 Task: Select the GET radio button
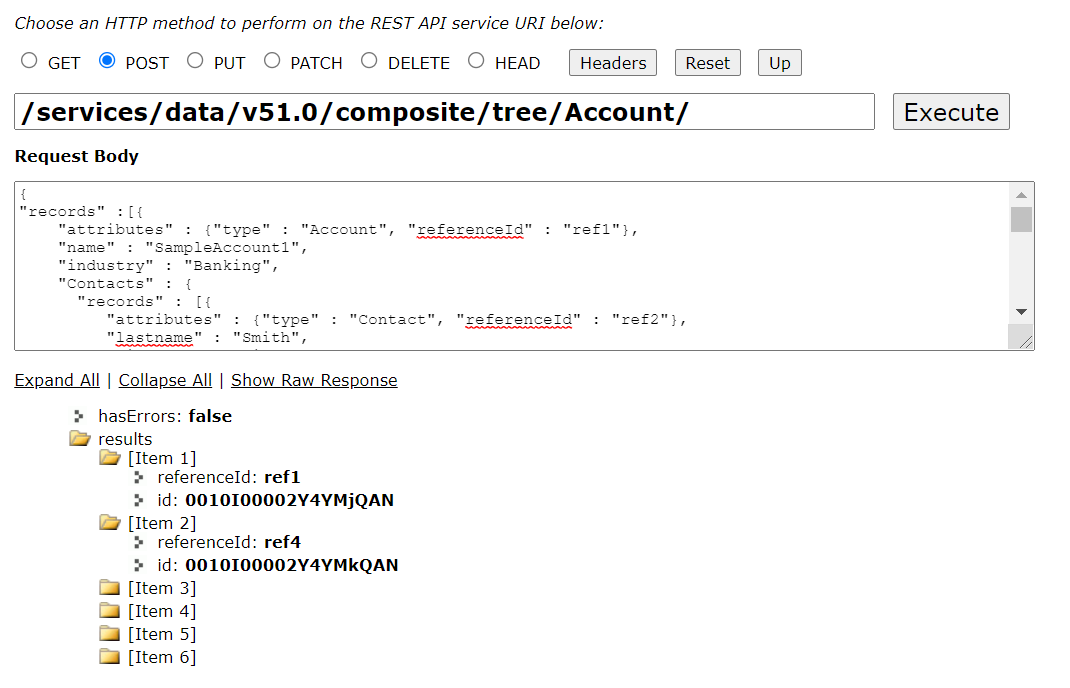pyautogui.click(x=29, y=61)
